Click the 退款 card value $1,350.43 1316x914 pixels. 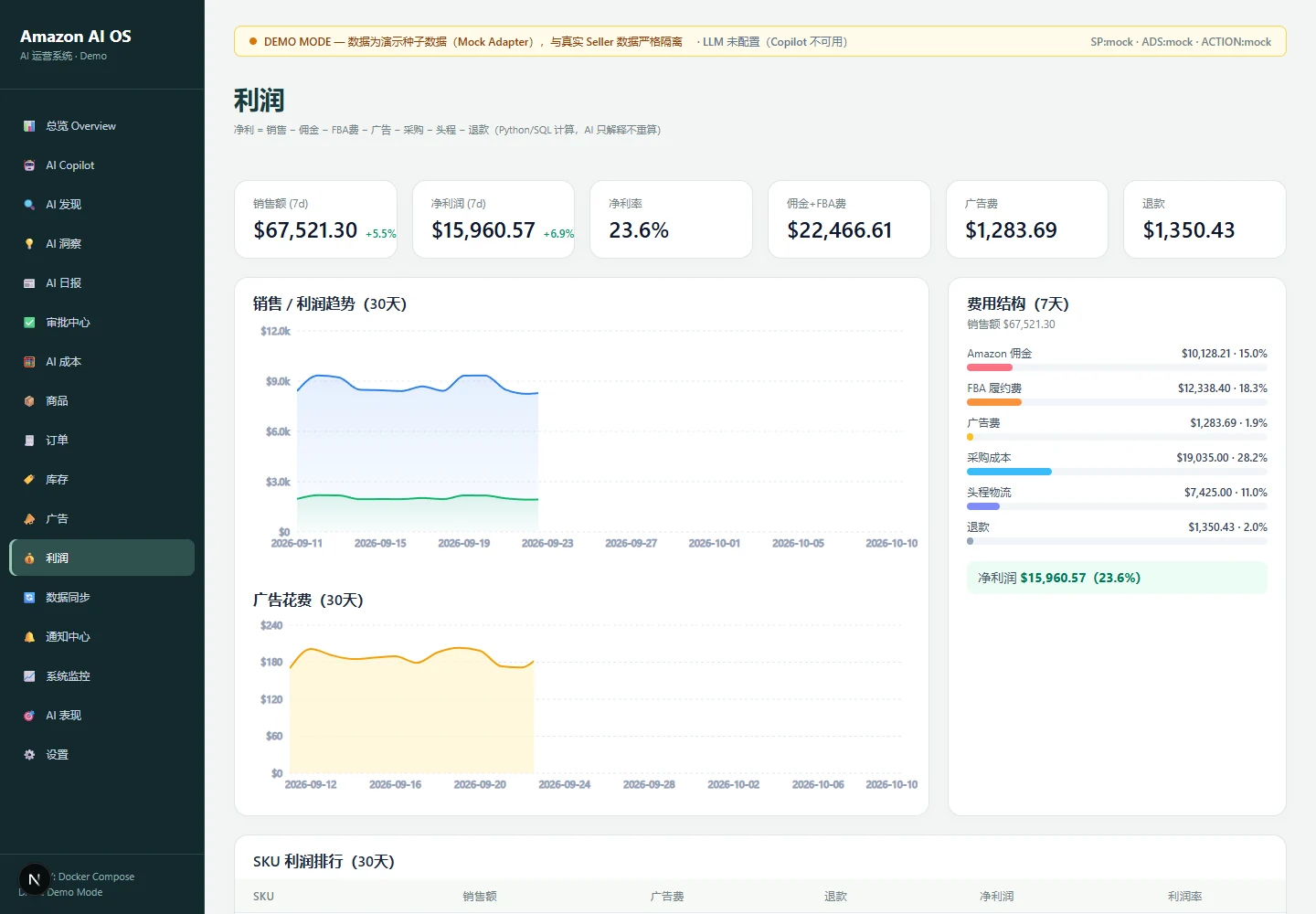1189,230
